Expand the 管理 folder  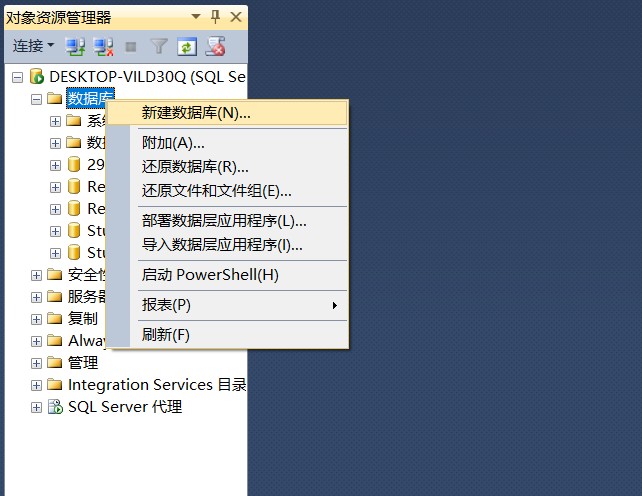click(36, 364)
